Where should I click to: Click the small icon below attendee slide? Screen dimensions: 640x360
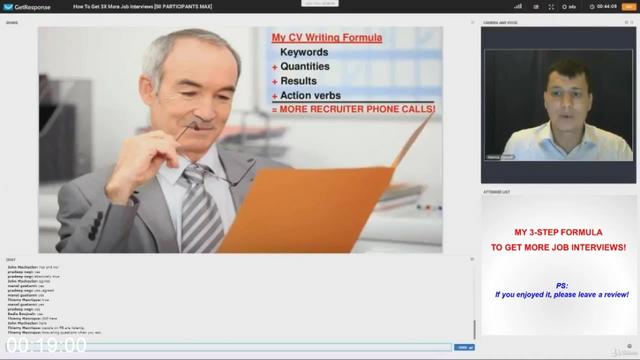tap(629, 346)
